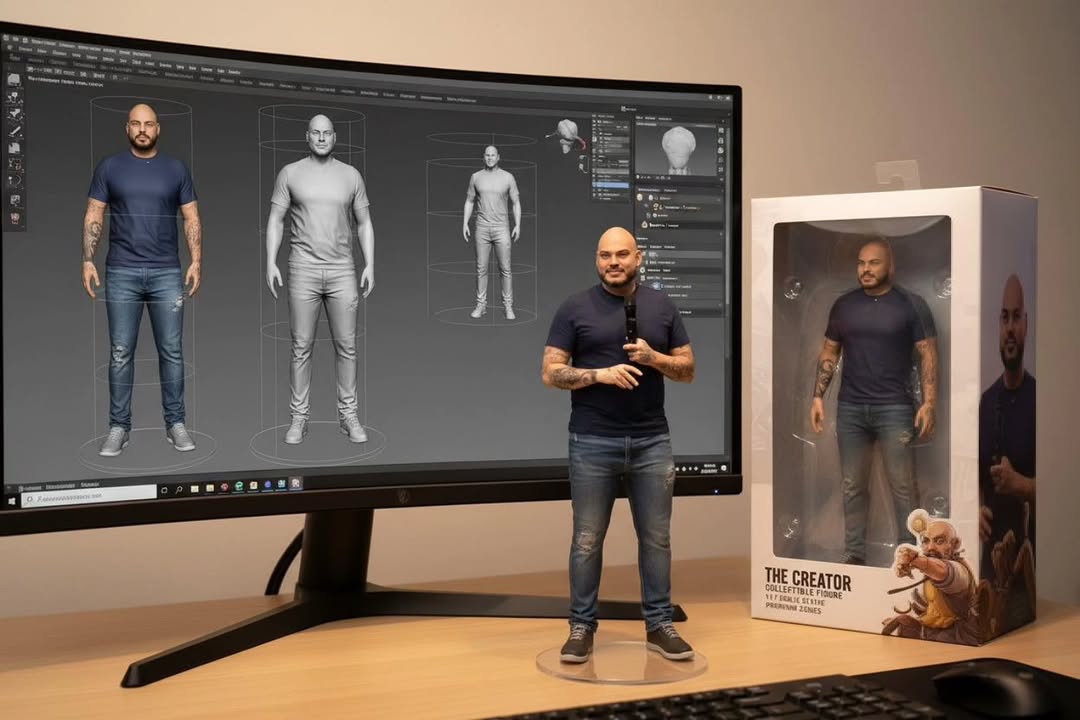
Task: Open the head preview thumbnail in right panel
Action: coord(679,151)
